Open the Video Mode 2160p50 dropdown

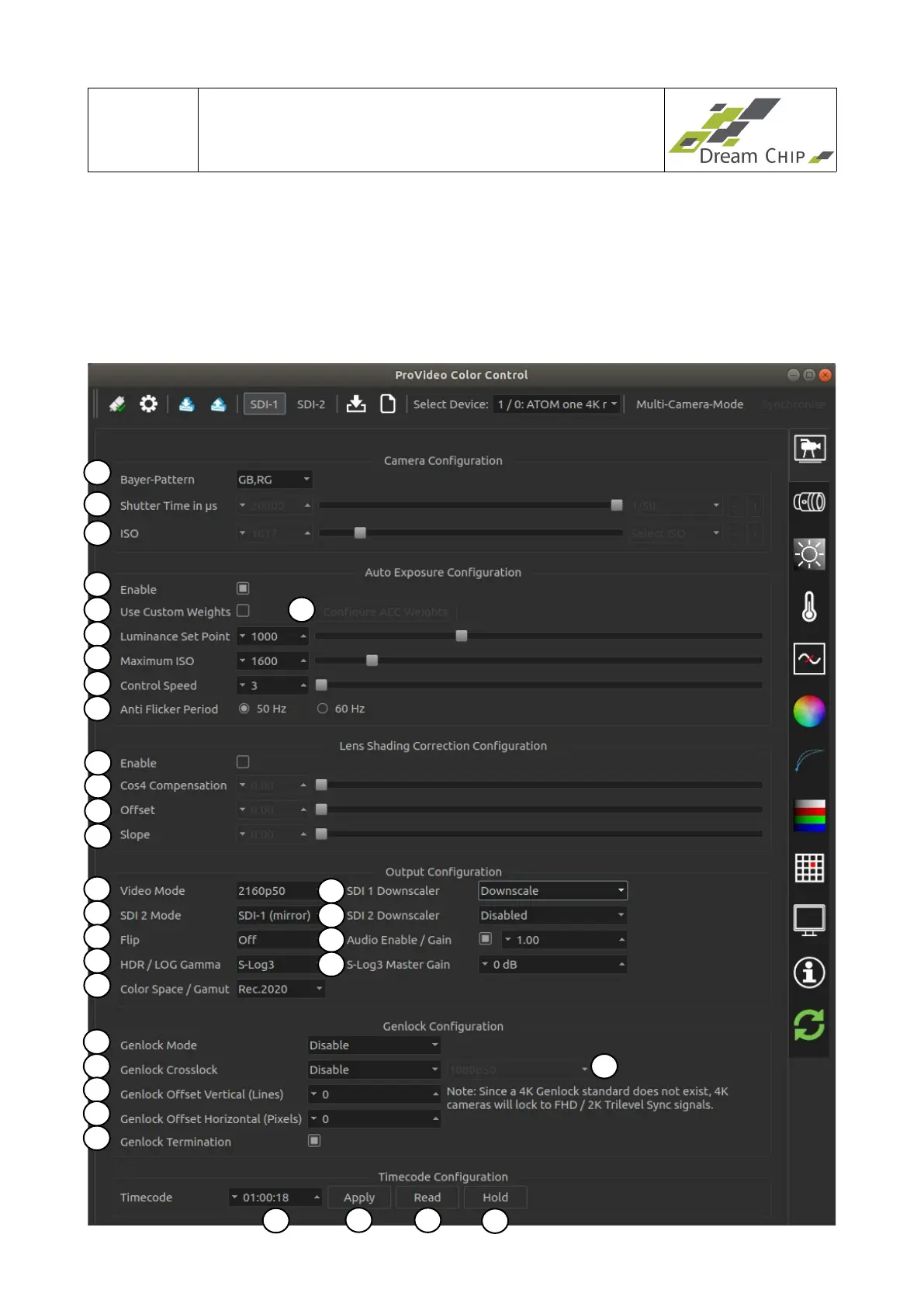280,891
